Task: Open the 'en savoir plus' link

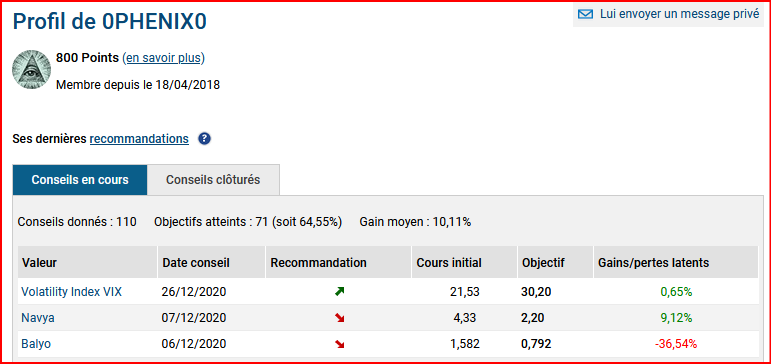Action: point(163,58)
